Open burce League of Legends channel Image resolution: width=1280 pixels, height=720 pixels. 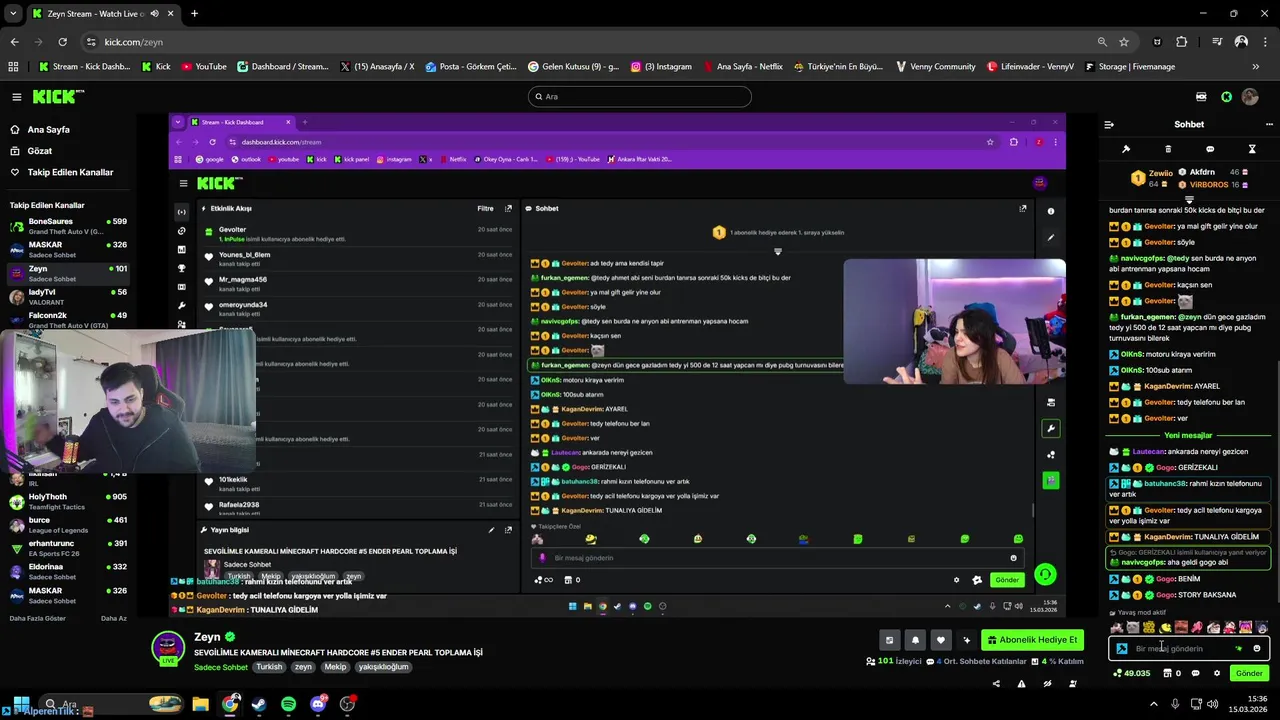coord(68,525)
